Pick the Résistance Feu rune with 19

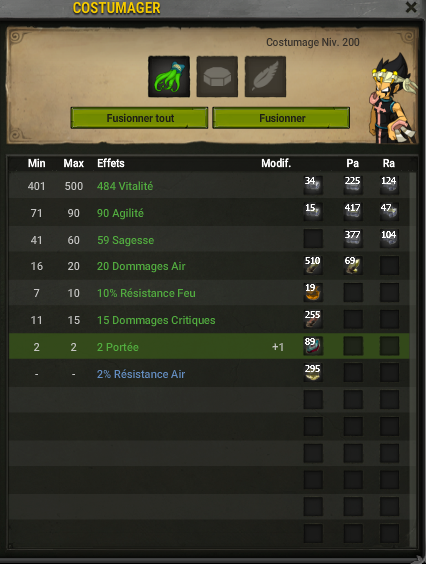(313, 292)
